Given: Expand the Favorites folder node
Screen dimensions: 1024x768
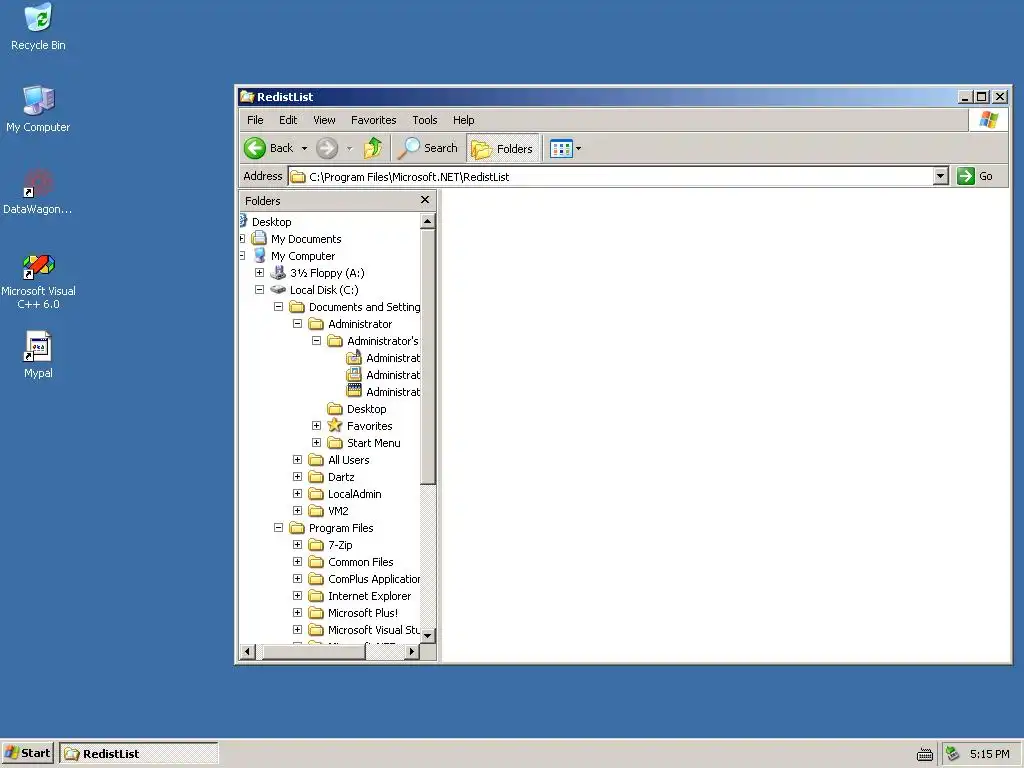Looking at the screenshot, I should click(x=316, y=426).
